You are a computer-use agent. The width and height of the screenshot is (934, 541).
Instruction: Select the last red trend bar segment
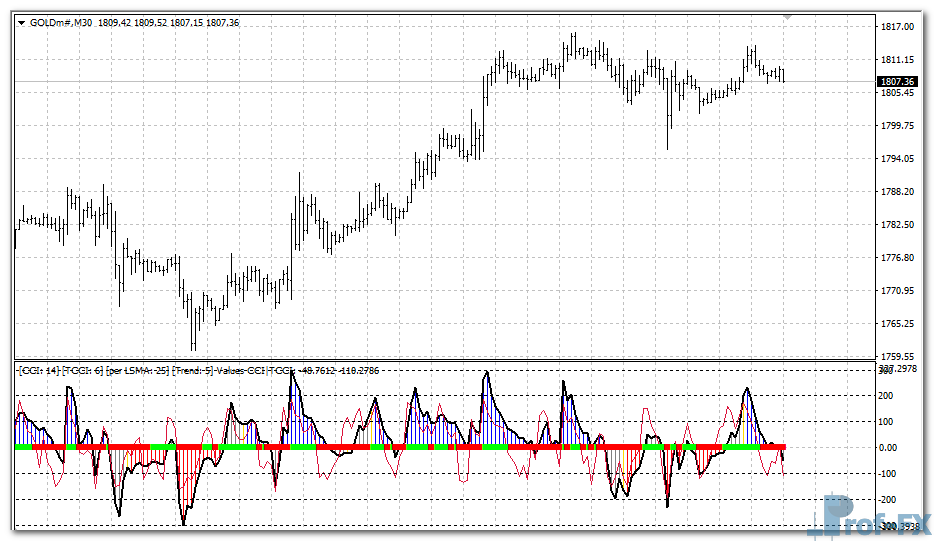tap(775, 447)
